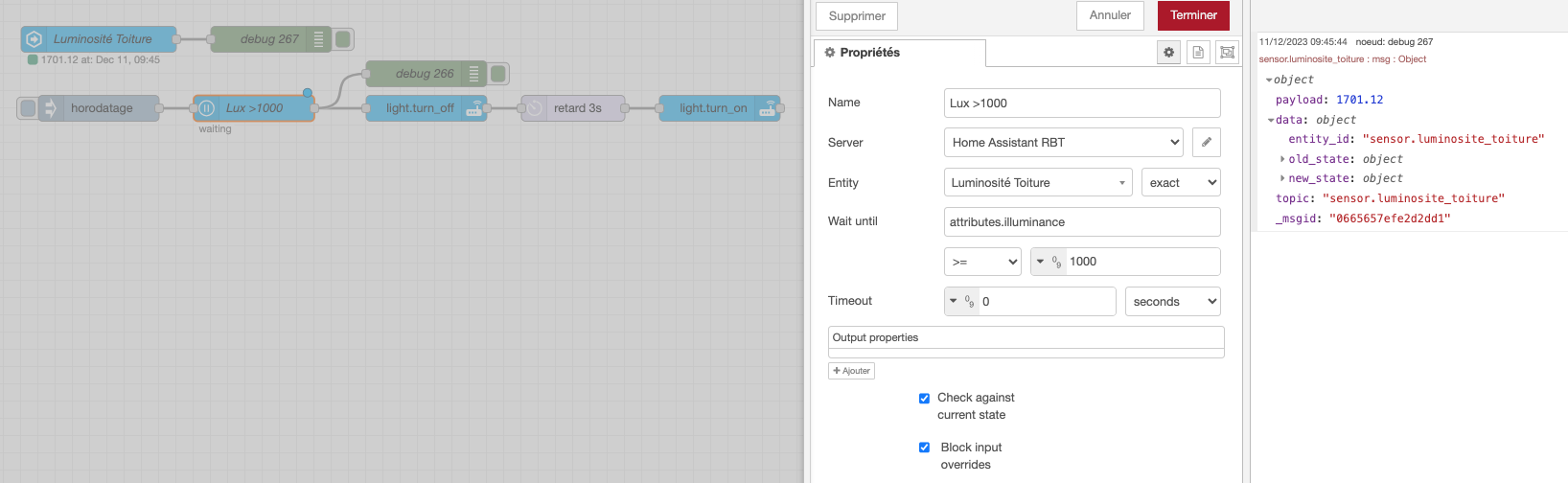Screen dimensions: 1568x483
Task: Select the Luminosité Toiture node icon
Action: [x=35, y=39]
